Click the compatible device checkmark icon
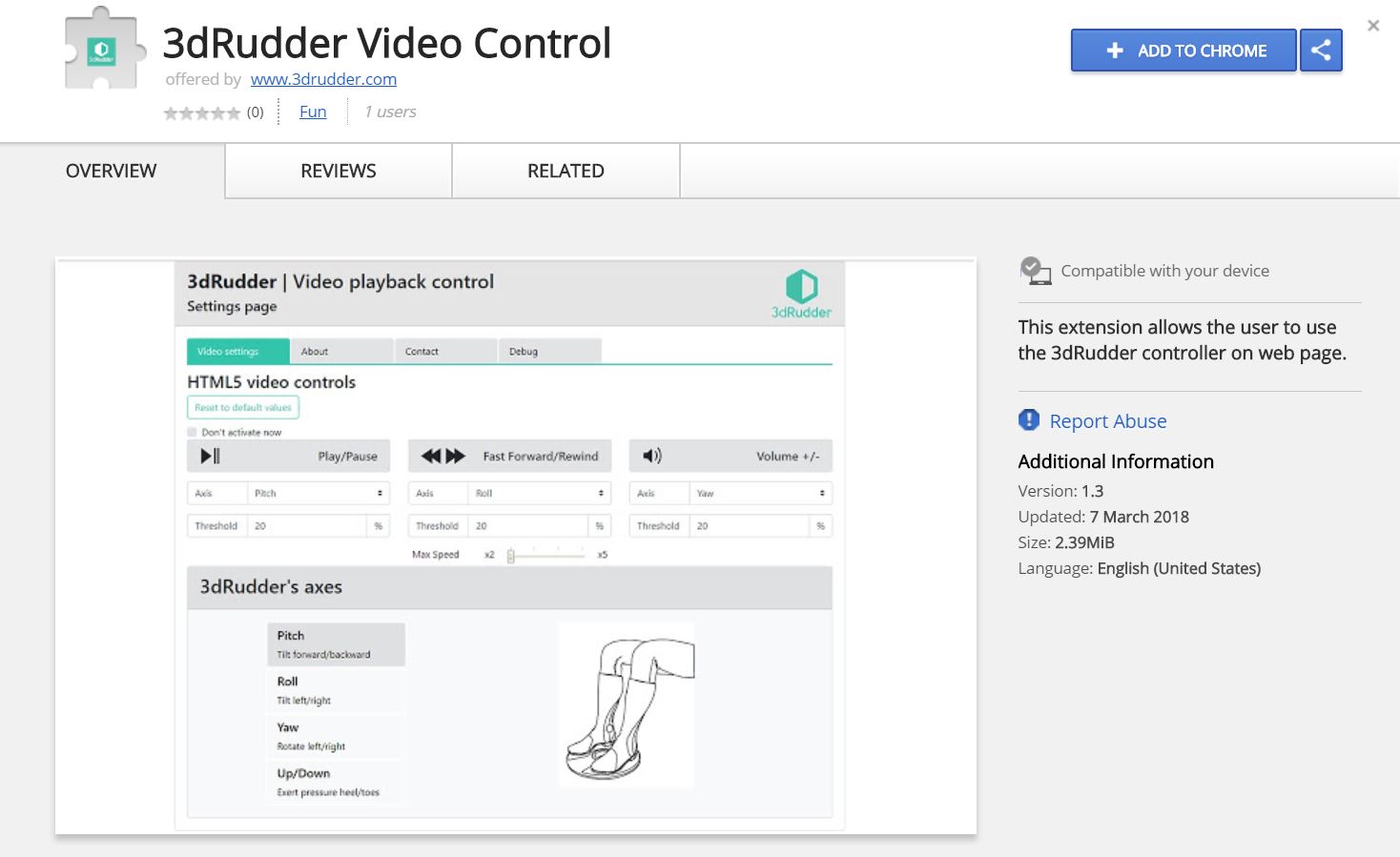Image resolution: width=1400 pixels, height=857 pixels. [1035, 271]
